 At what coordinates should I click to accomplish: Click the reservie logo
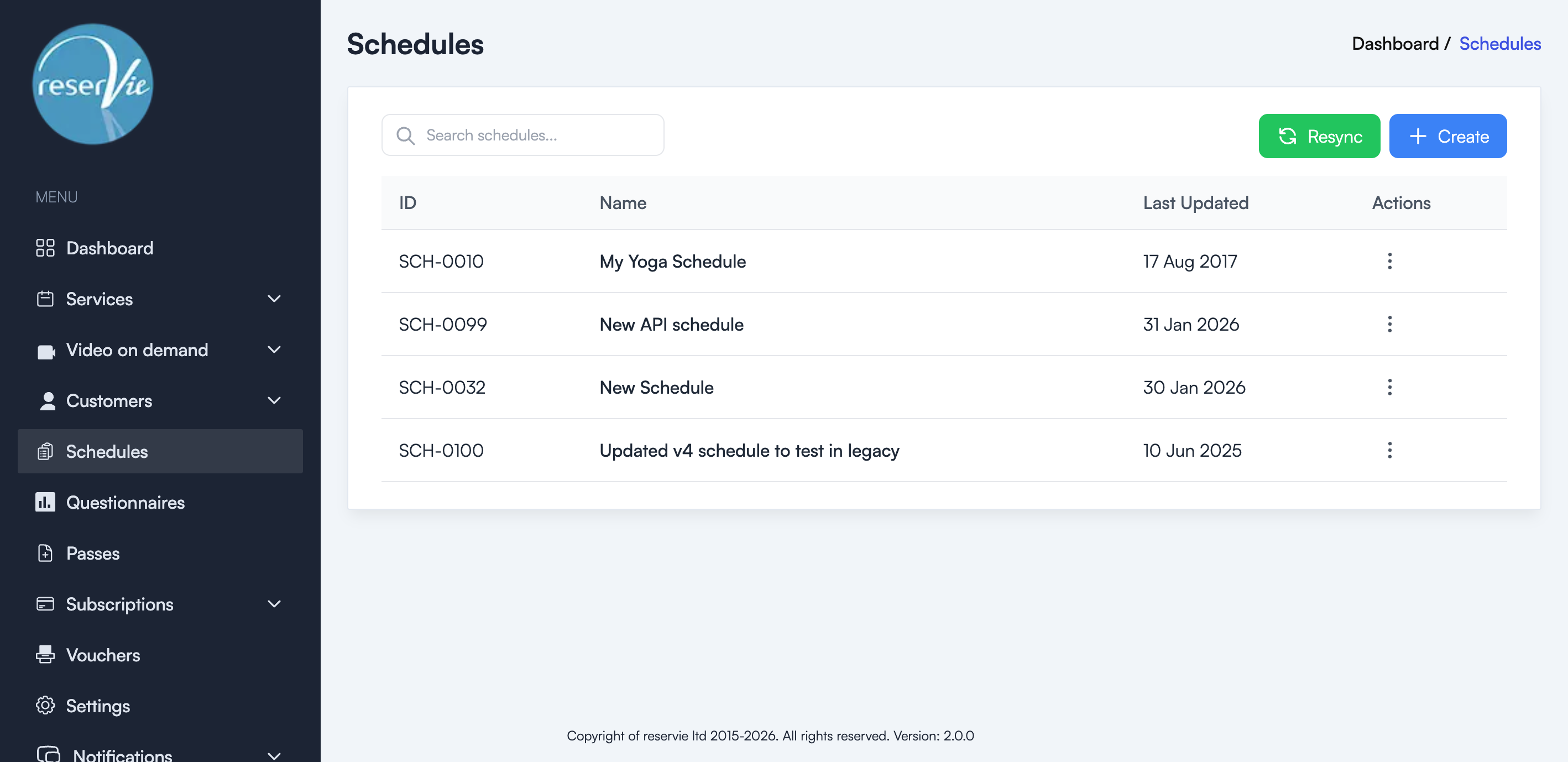point(92,84)
